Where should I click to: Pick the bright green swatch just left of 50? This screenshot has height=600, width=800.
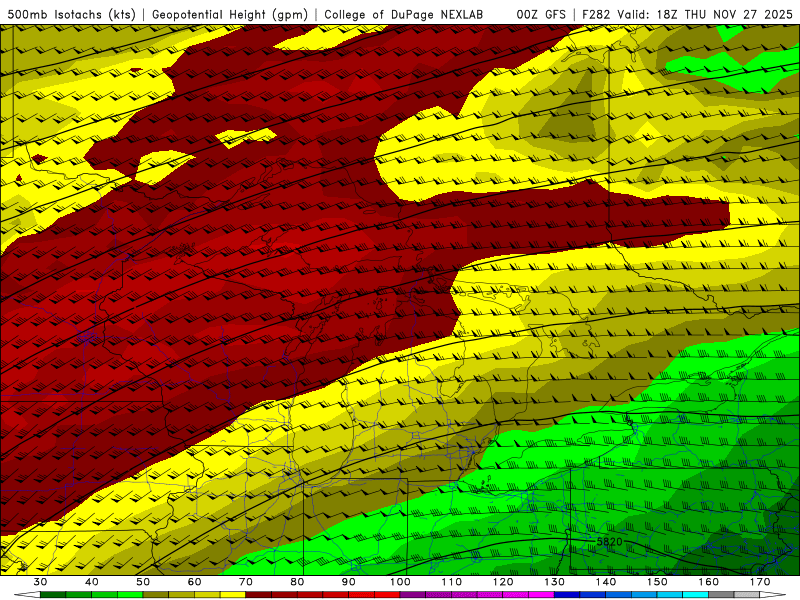(130, 595)
